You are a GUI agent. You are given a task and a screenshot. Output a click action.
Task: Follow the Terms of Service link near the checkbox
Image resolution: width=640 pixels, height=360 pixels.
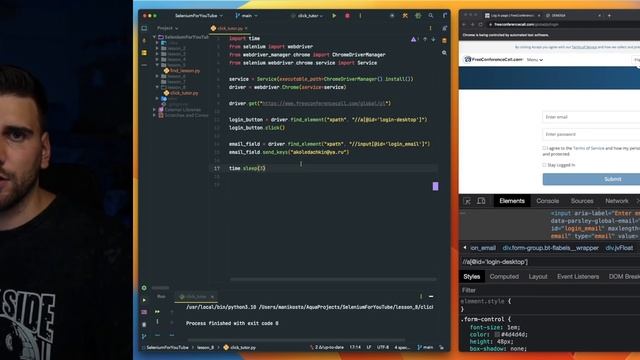(588, 148)
